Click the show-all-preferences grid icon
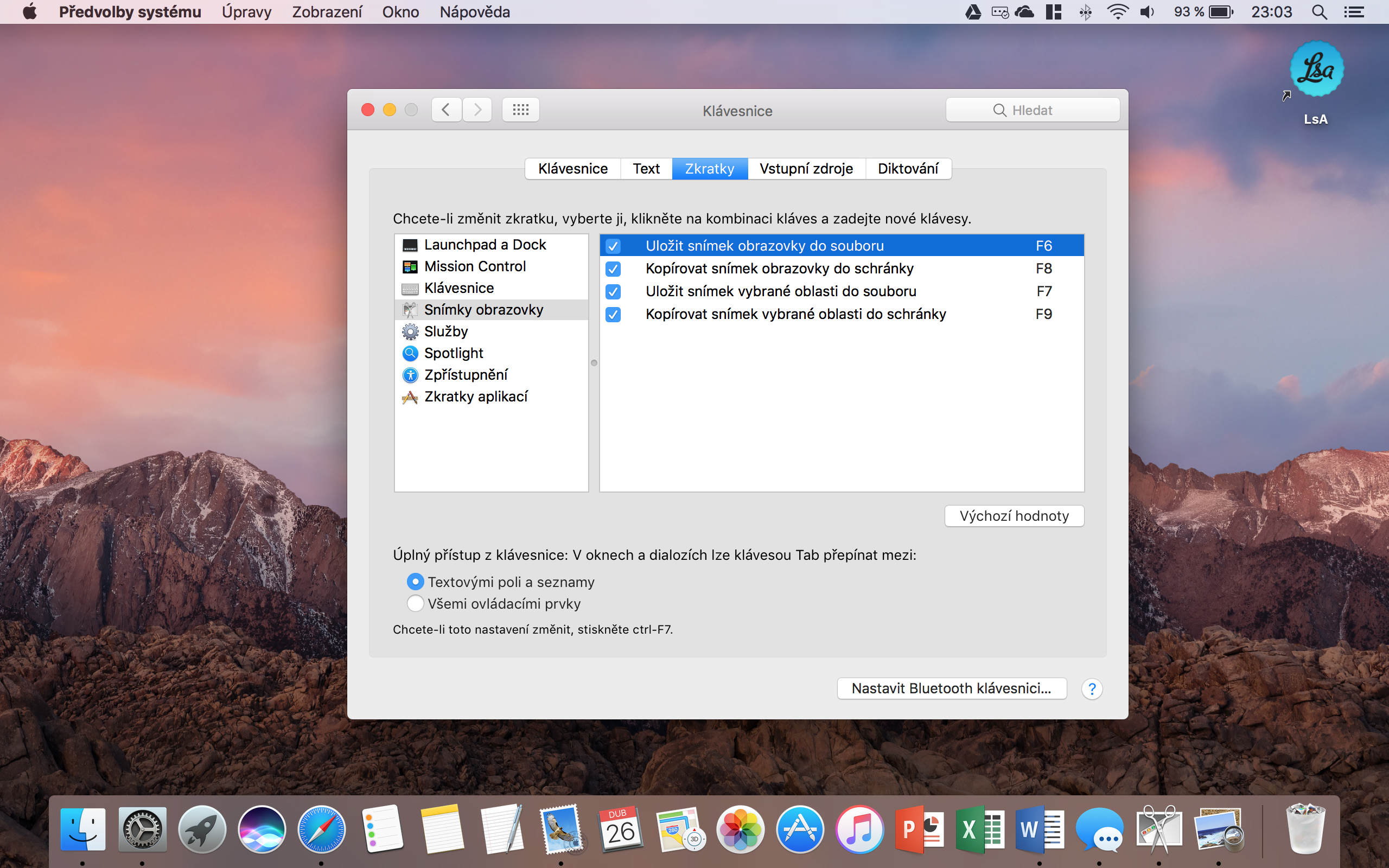Image resolution: width=1389 pixels, height=868 pixels. pos(520,109)
